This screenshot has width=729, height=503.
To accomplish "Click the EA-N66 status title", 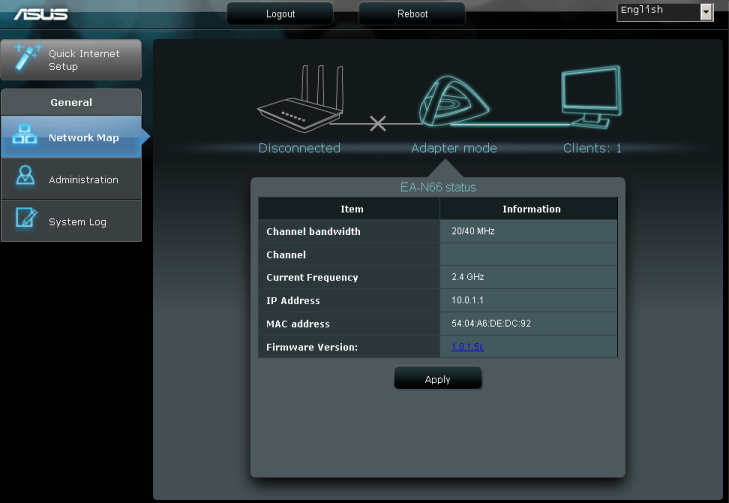I will point(438,187).
